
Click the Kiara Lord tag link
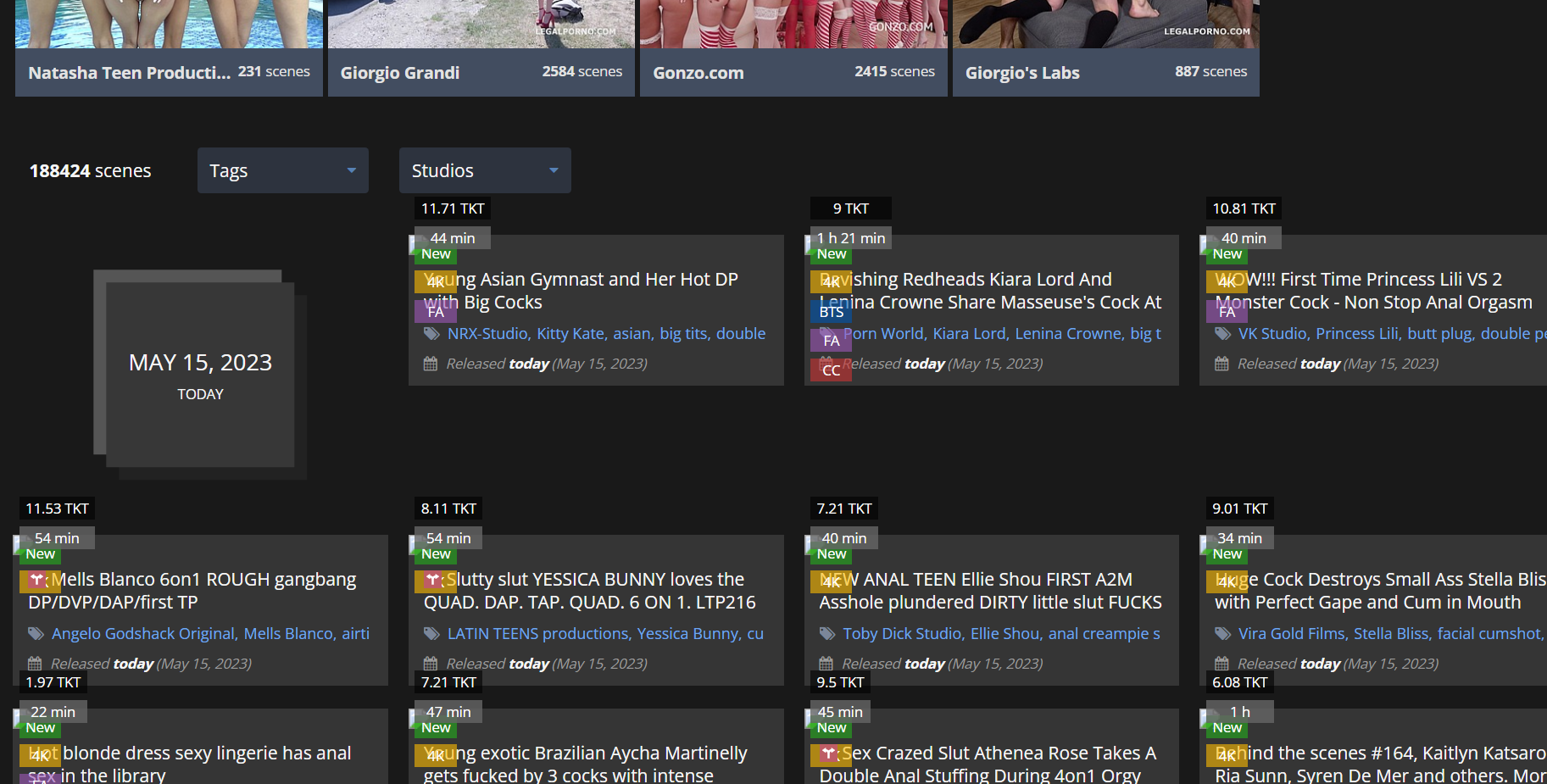pos(969,334)
